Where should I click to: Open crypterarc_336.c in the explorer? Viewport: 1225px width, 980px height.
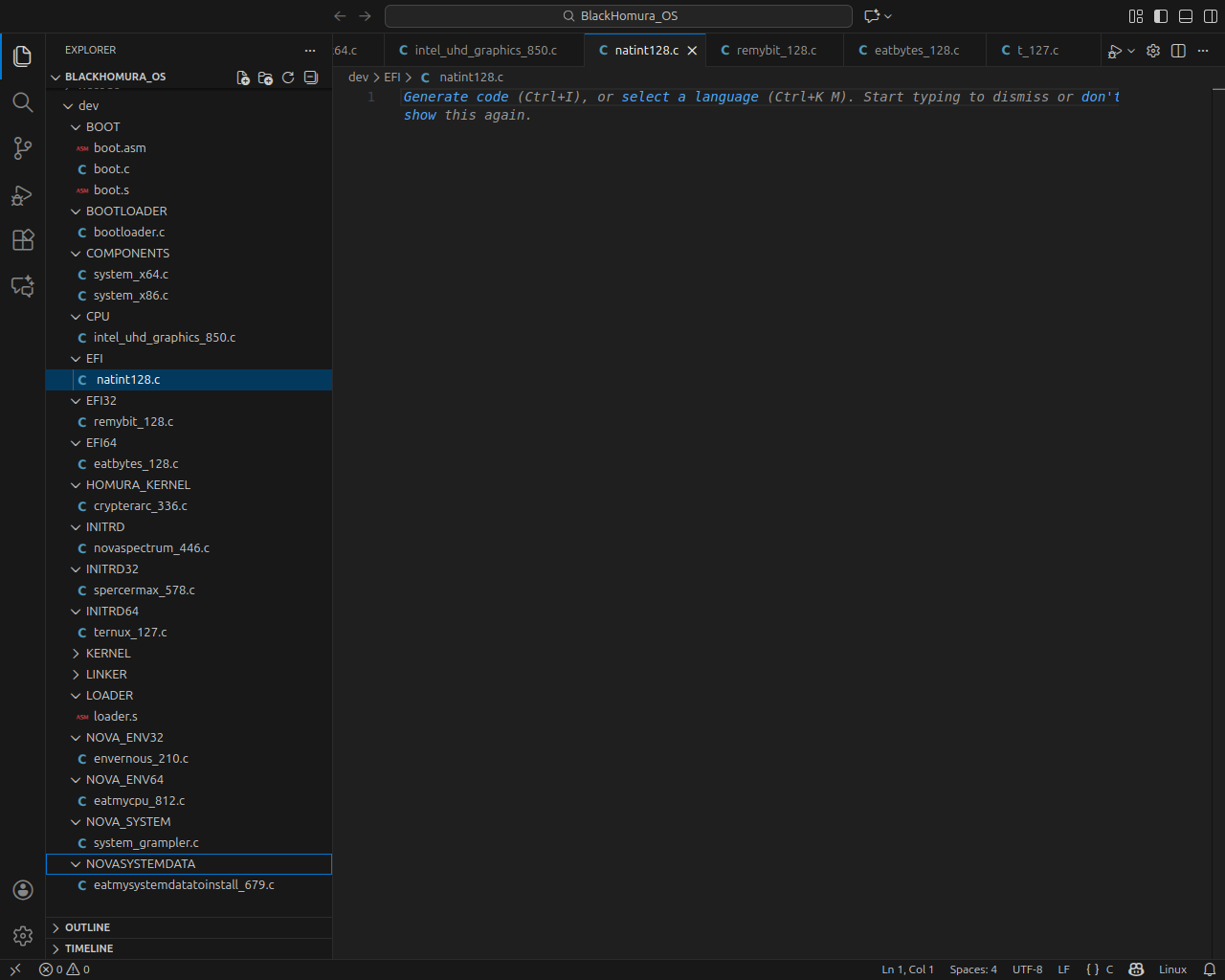click(x=140, y=506)
